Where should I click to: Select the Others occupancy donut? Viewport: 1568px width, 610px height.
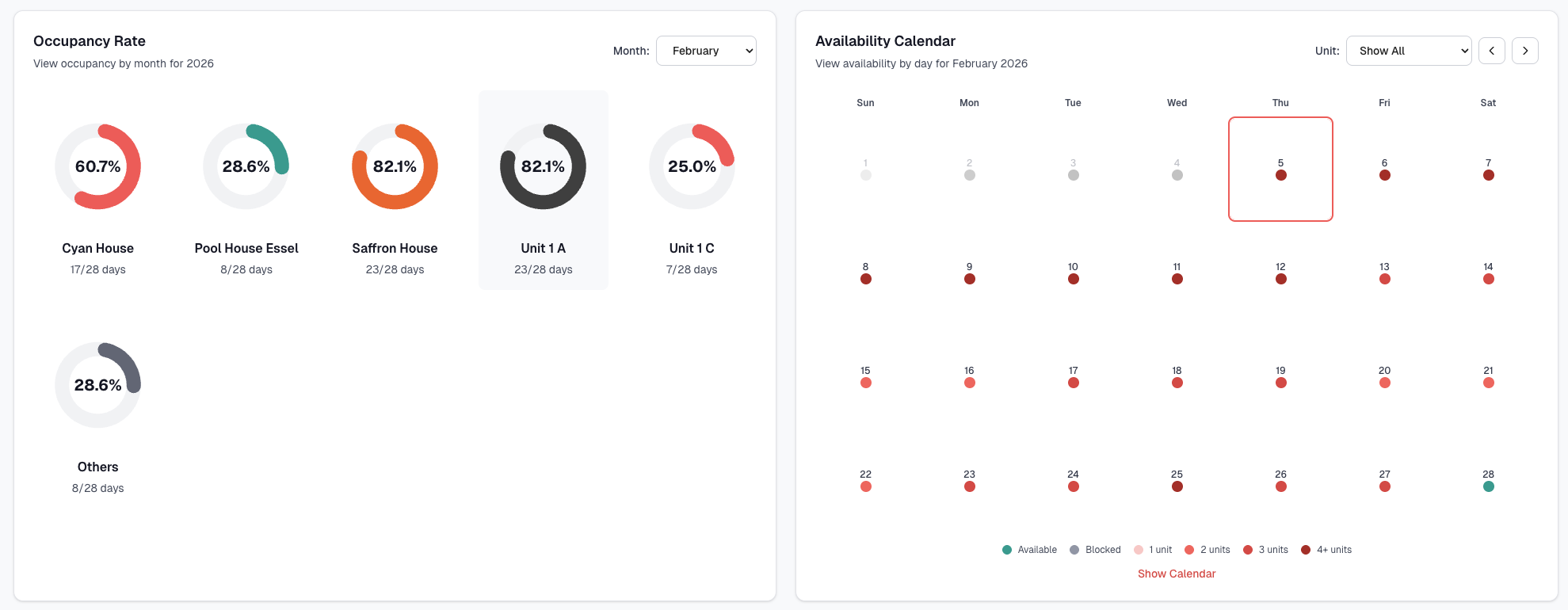pos(97,385)
